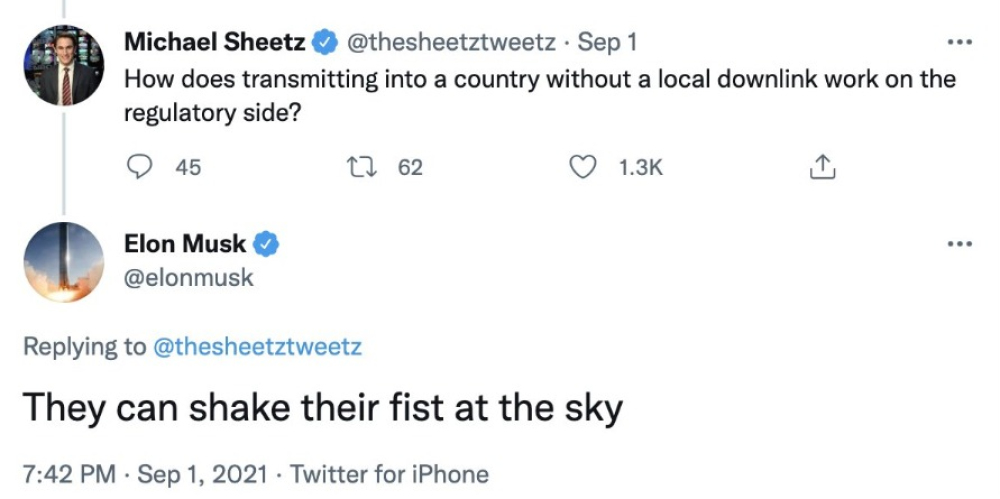Click the reply icon on Michael Sheetz's tweet
This screenshot has width=1000, height=499.
pyautogui.click(x=140, y=167)
